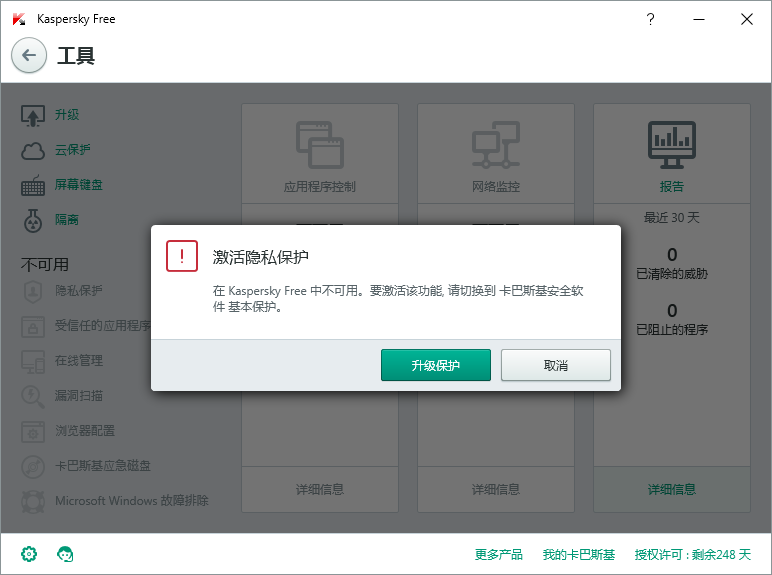Select 隐私保护 in the unavailable list
Image resolution: width=772 pixels, height=575 pixels.
(78, 291)
